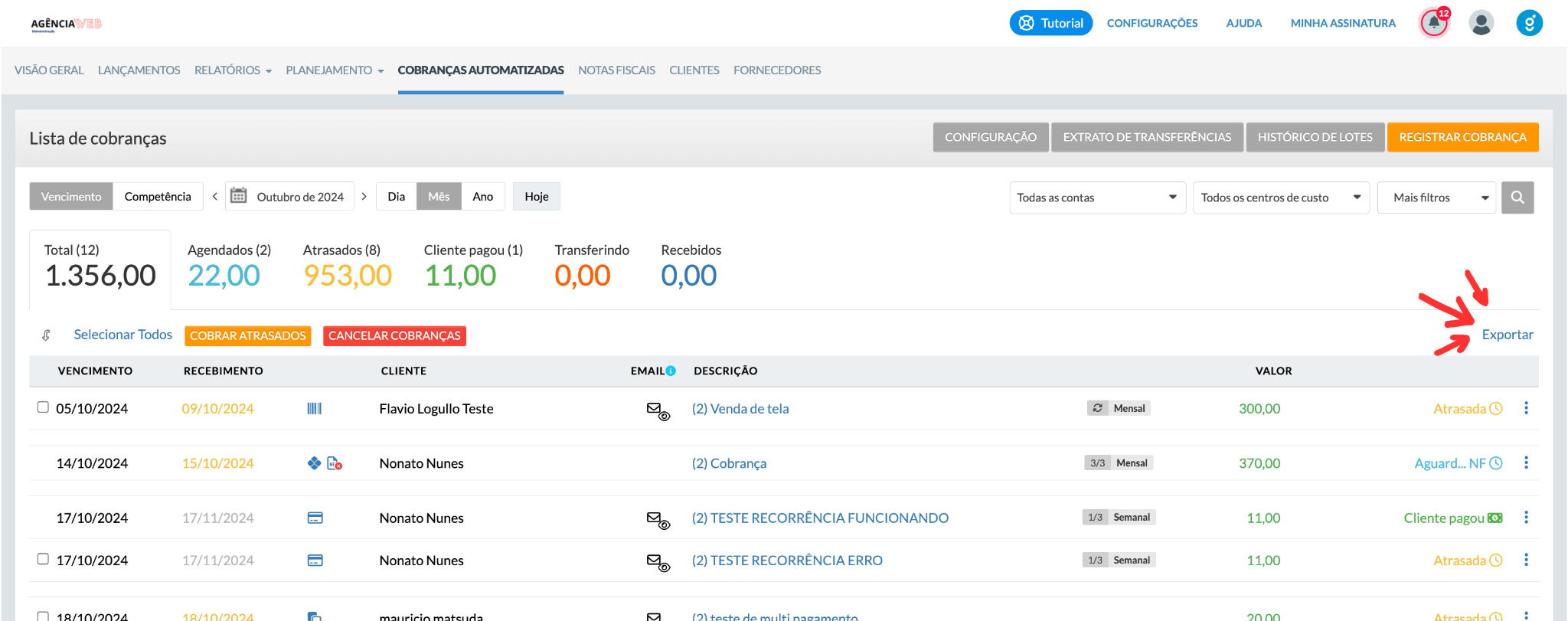The height and width of the screenshot is (621, 1568).
Task: Select the Cliente pagou (1) summary tab
Action: [473, 266]
